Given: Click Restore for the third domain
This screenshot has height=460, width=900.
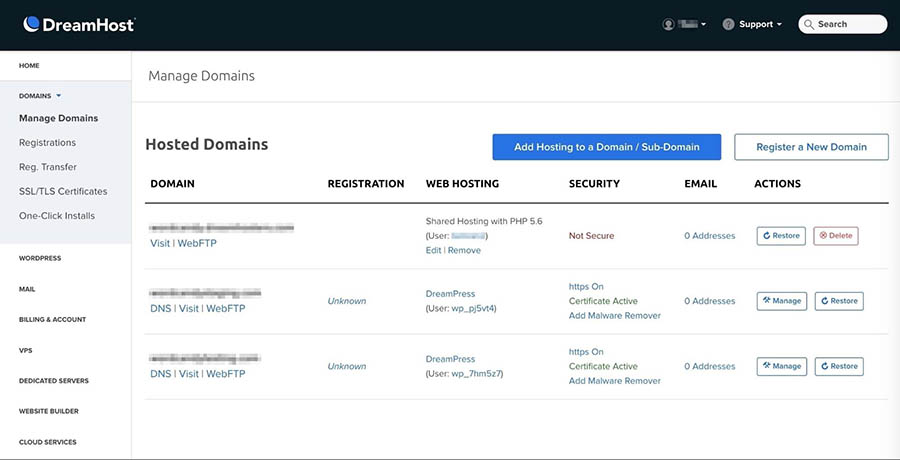Looking at the screenshot, I should coord(839,366).
